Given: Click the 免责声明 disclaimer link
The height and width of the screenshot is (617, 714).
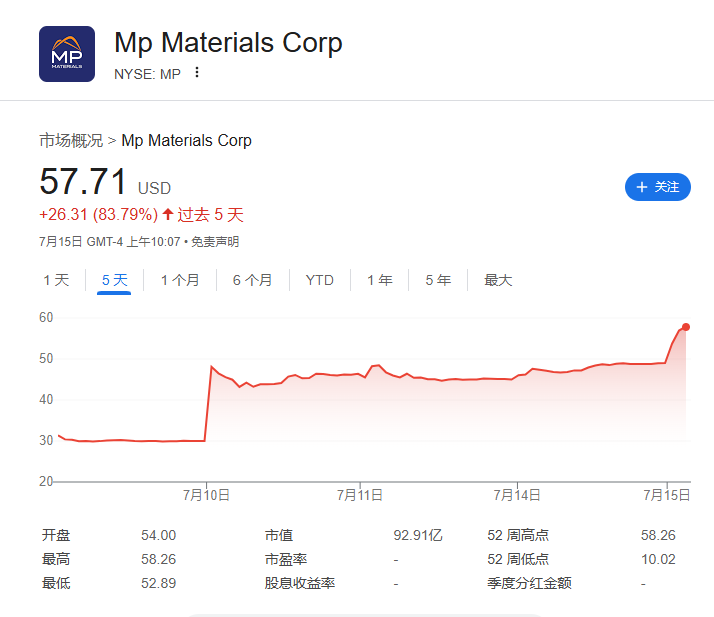Looking at the screenshot, I should tap(215, 241).
